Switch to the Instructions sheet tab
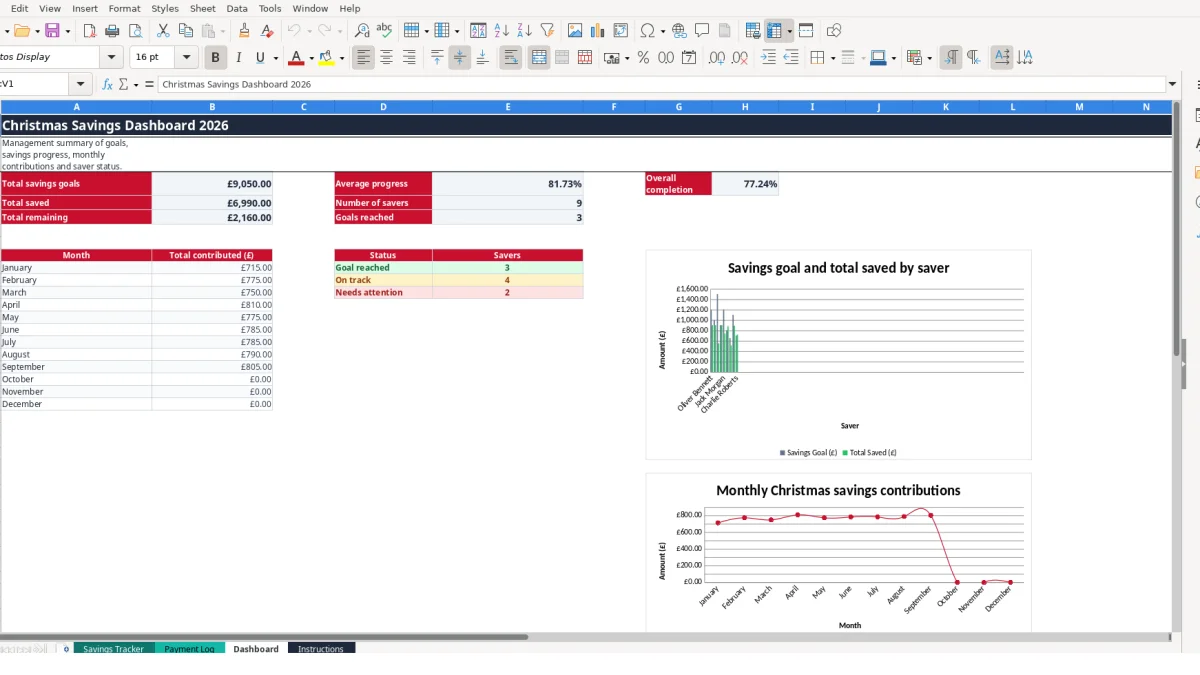Screen dimensions: 1200x675 tap(321, 649)
